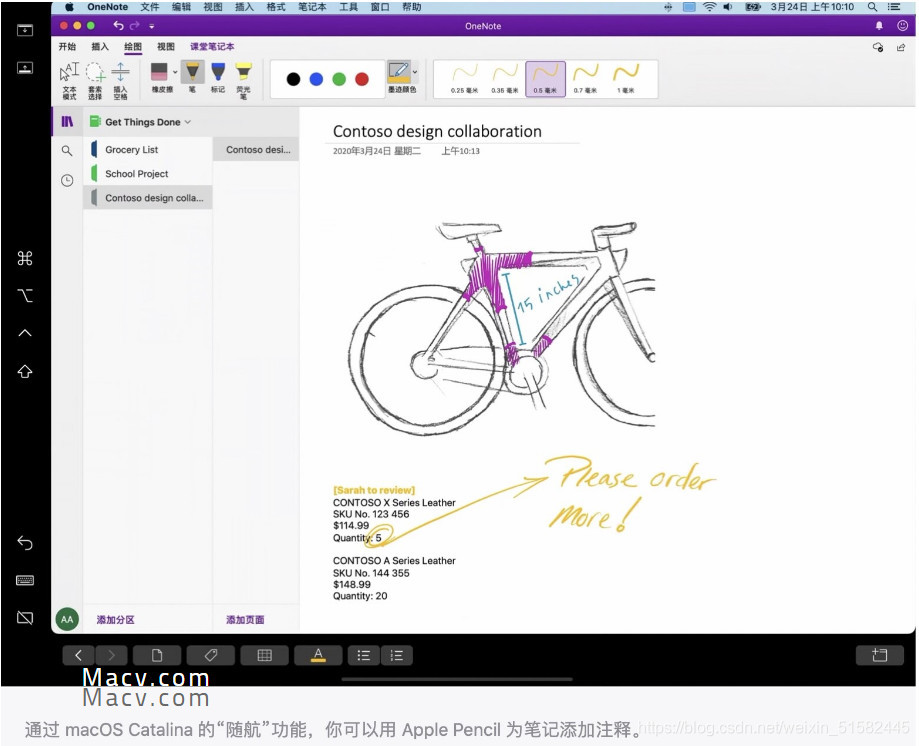
Task: Redo using the title bar arrow
Action: click(135, 26)
